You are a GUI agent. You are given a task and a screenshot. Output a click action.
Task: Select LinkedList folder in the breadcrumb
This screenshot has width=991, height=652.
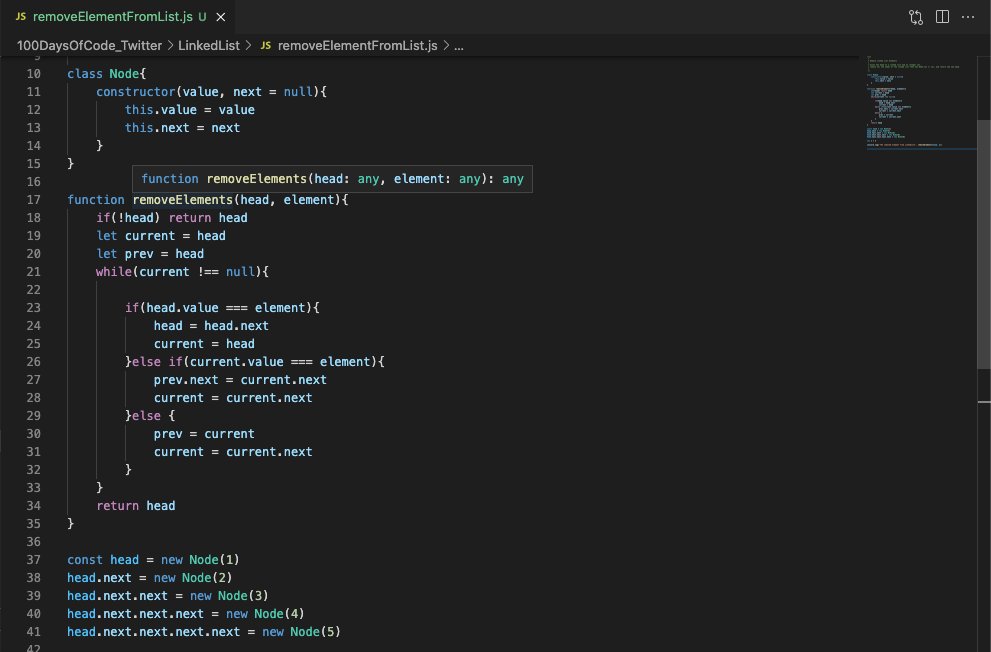[x=209, y=45]
